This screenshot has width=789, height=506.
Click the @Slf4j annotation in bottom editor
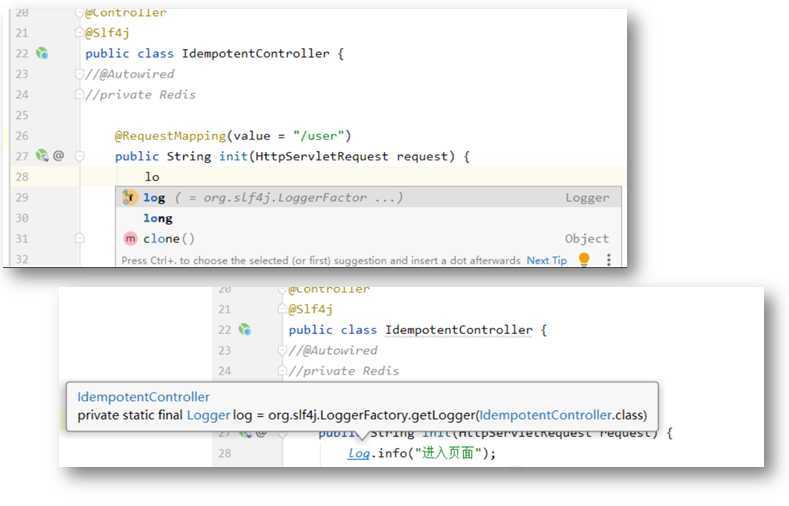point(310,309)
